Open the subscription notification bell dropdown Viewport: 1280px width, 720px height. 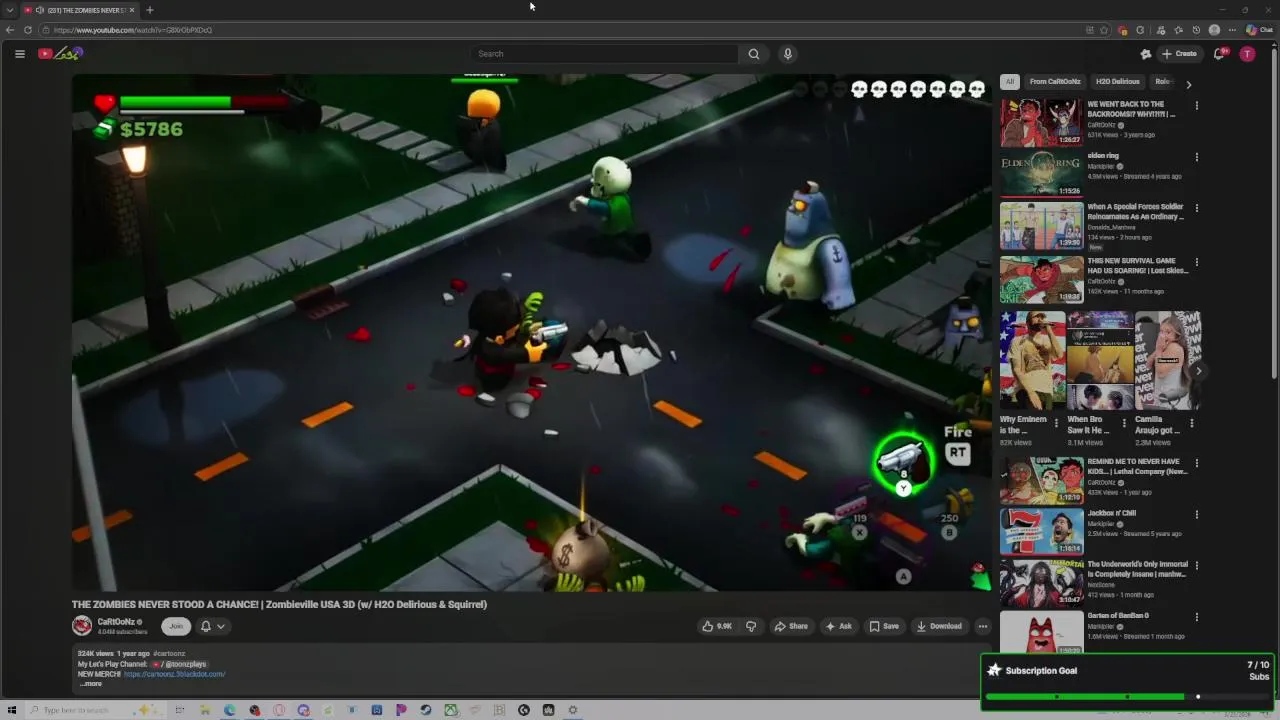click(212, 626)
